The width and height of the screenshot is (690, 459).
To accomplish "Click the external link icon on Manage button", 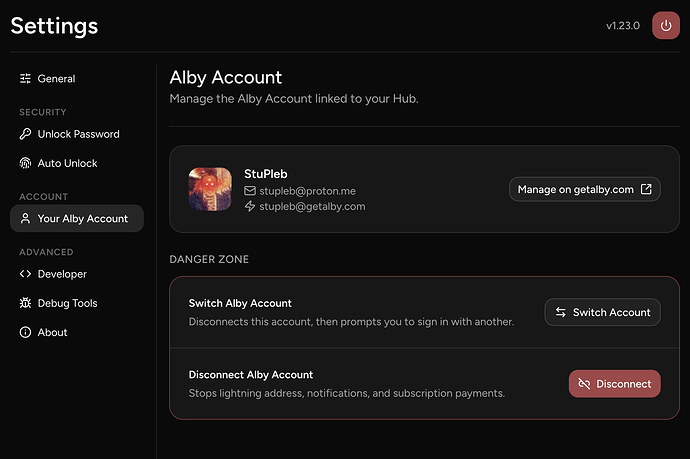I will [x=646, y=189].
